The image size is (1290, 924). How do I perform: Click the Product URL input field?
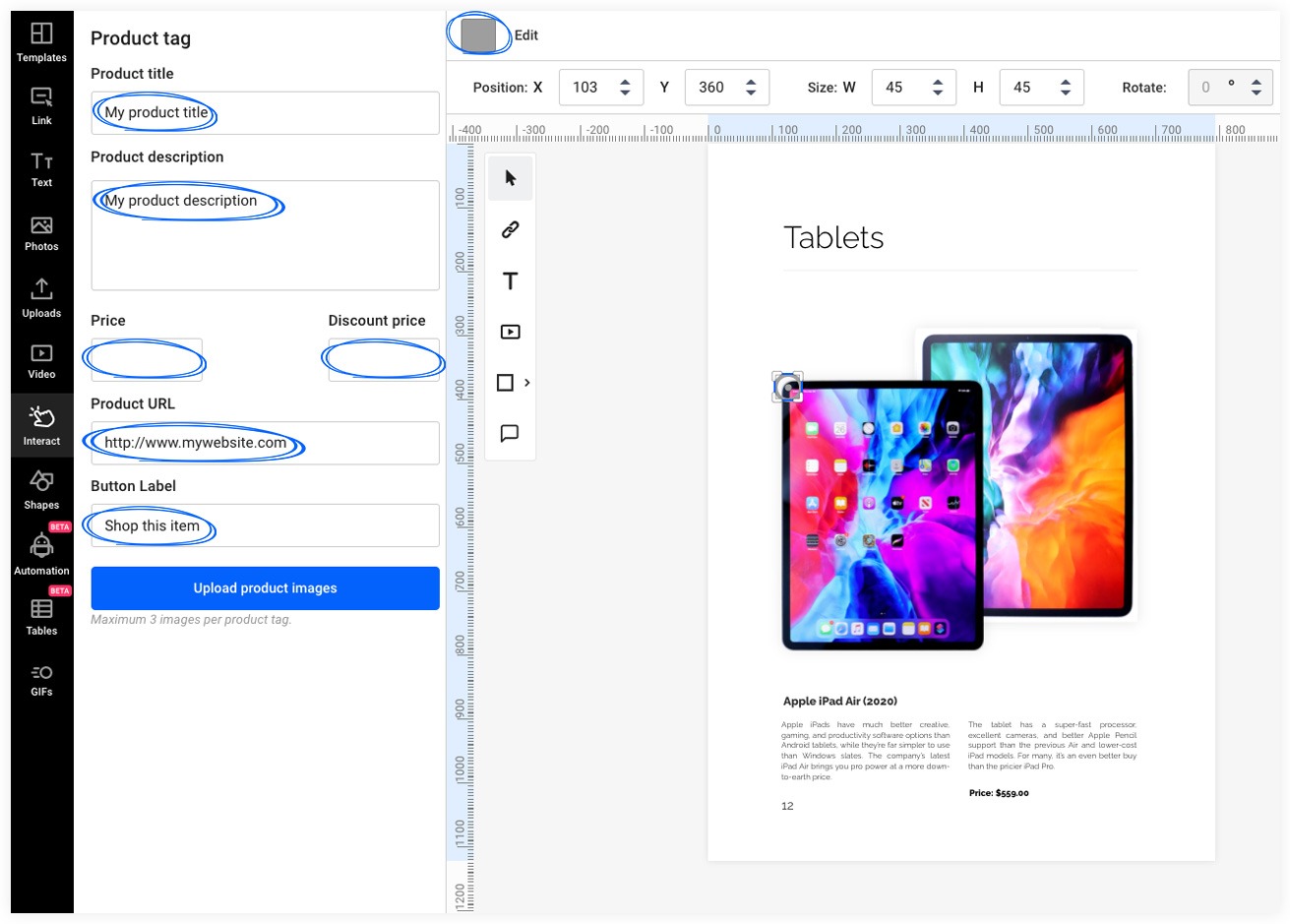[x=265, y=443]
